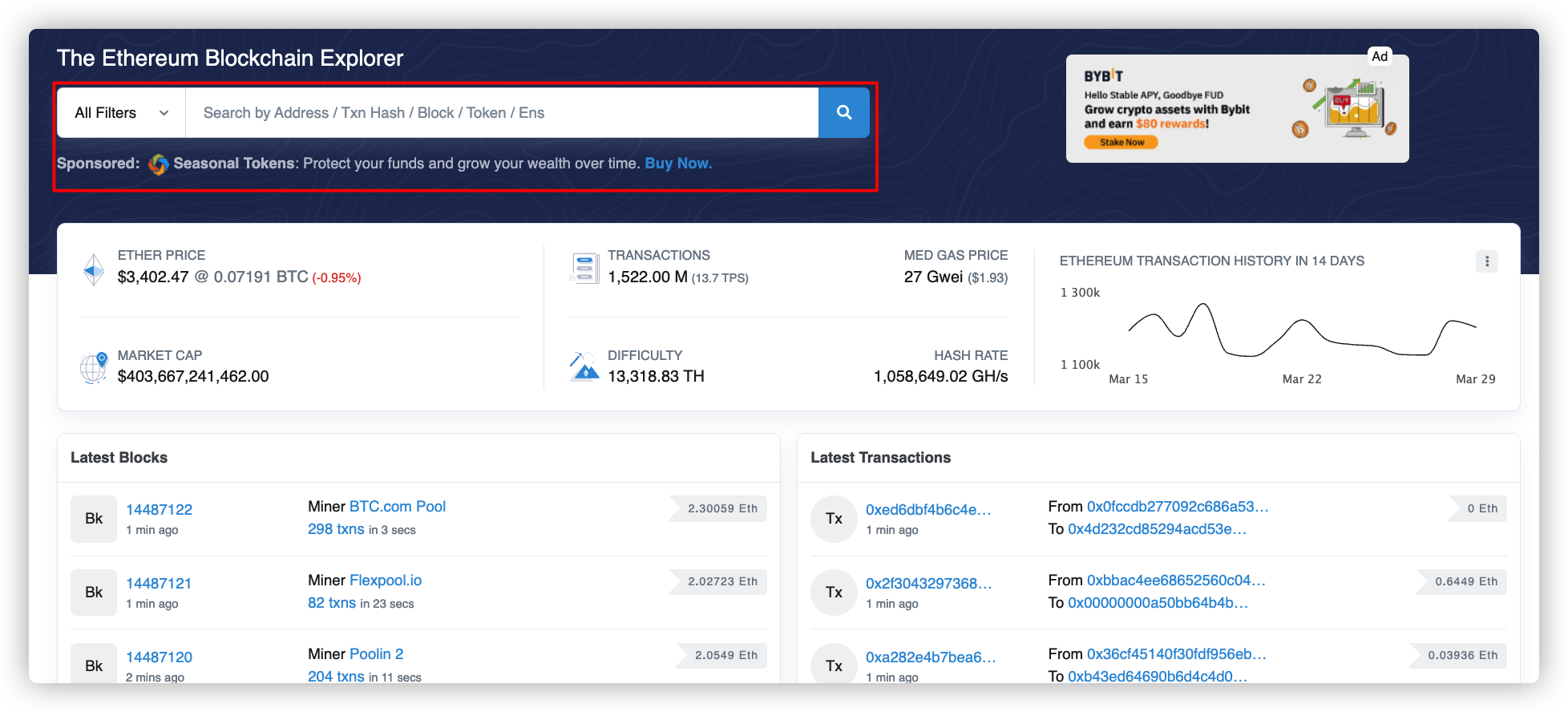Screen dimensions: 1568x712
Task: Click the Stake Now button in ad
Action: [1121, 143]
